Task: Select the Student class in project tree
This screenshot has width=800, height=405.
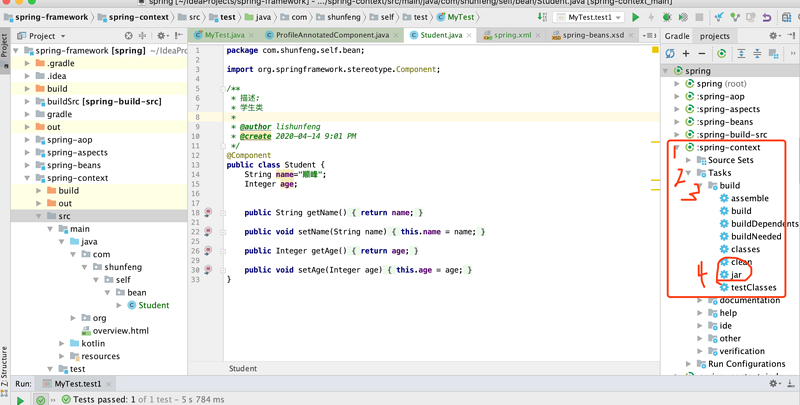Action: pos(153,305)
